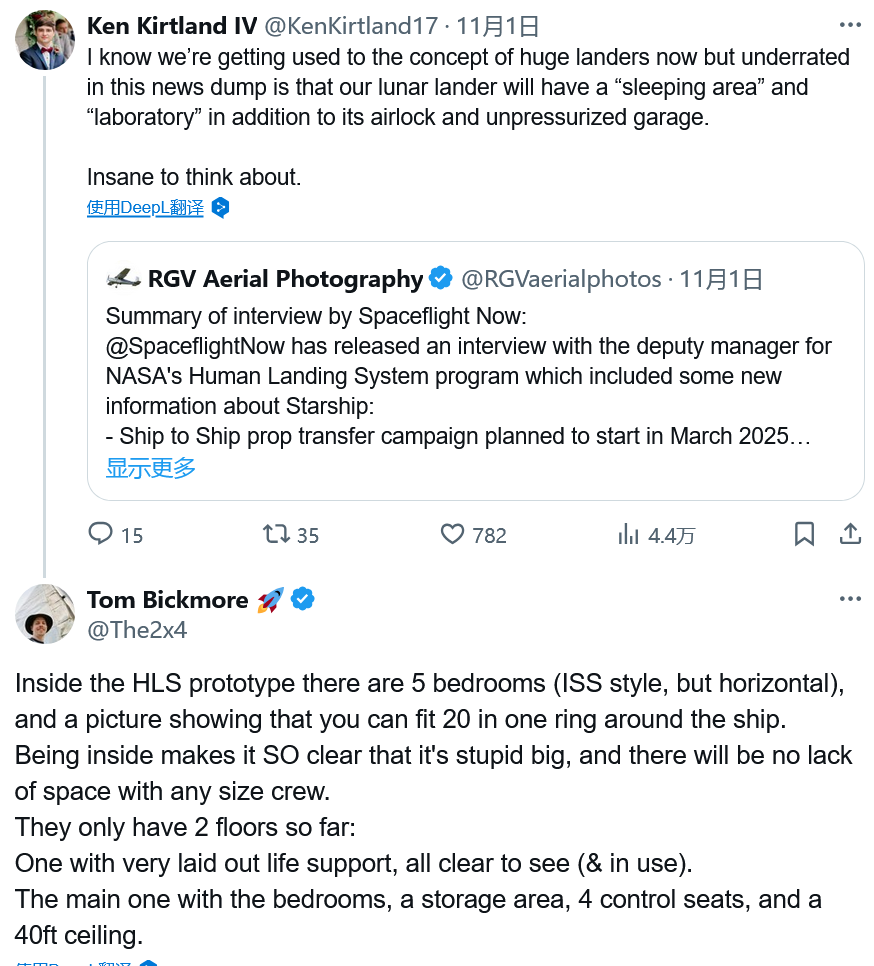Share Ken Kirtland's tweet
The width and height of the screenshot is (874, 966).
(850, 534)
